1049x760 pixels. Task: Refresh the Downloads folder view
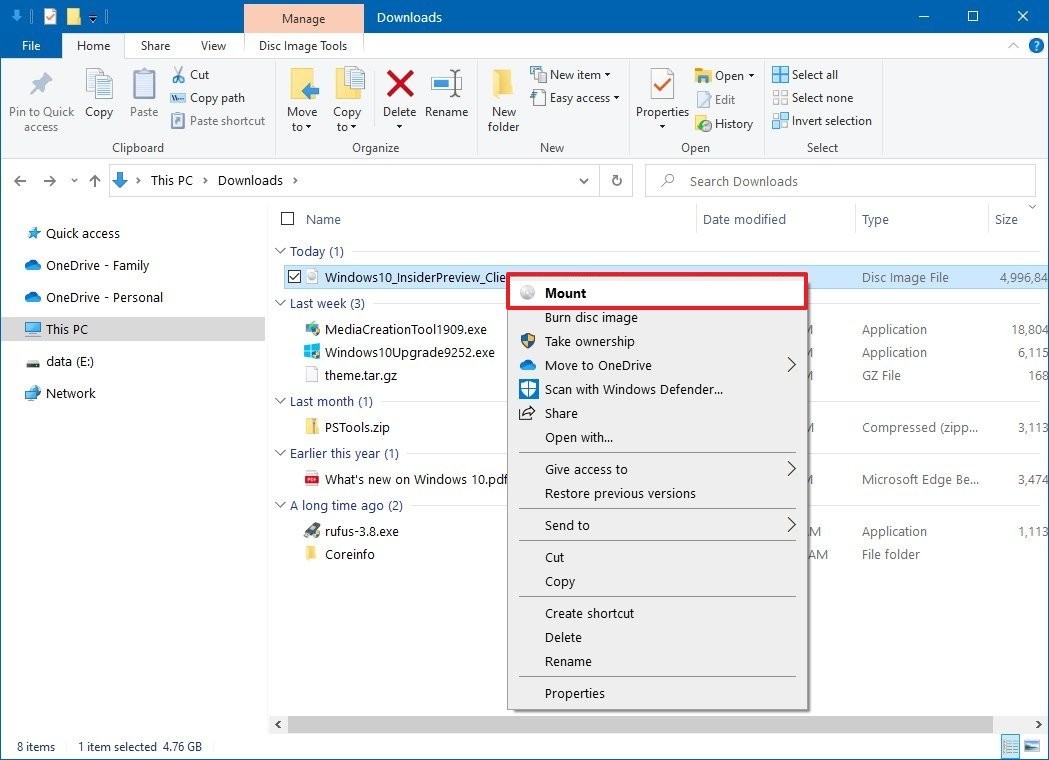(617, 181)
